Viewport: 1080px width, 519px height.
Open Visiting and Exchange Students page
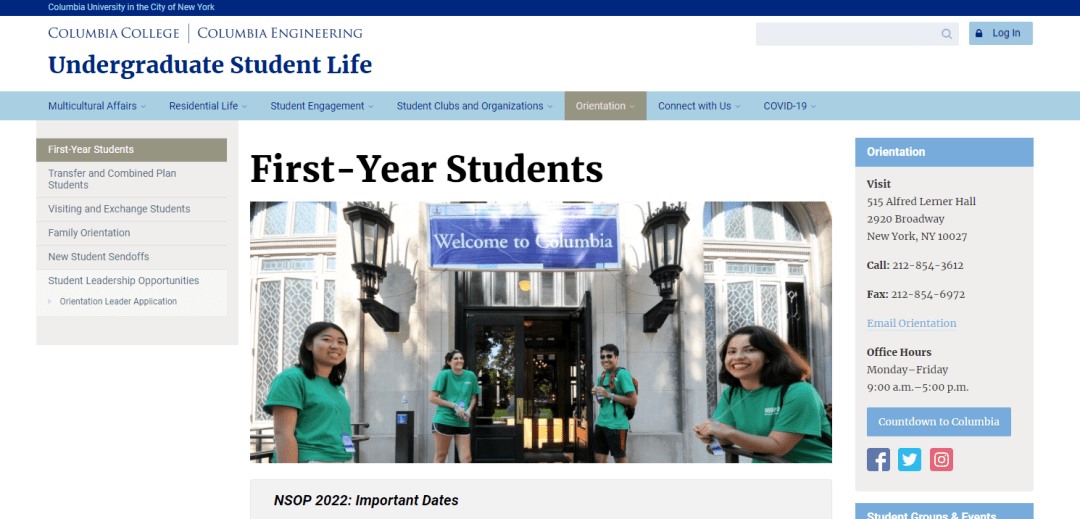[x=132, y=209]
